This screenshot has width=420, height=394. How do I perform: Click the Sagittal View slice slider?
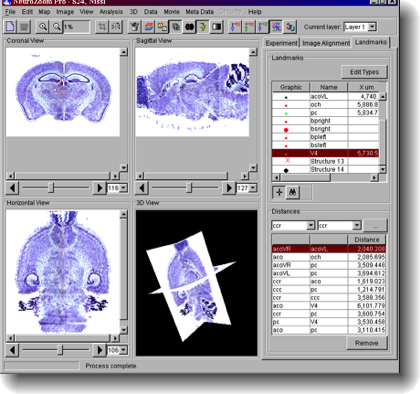189,188
